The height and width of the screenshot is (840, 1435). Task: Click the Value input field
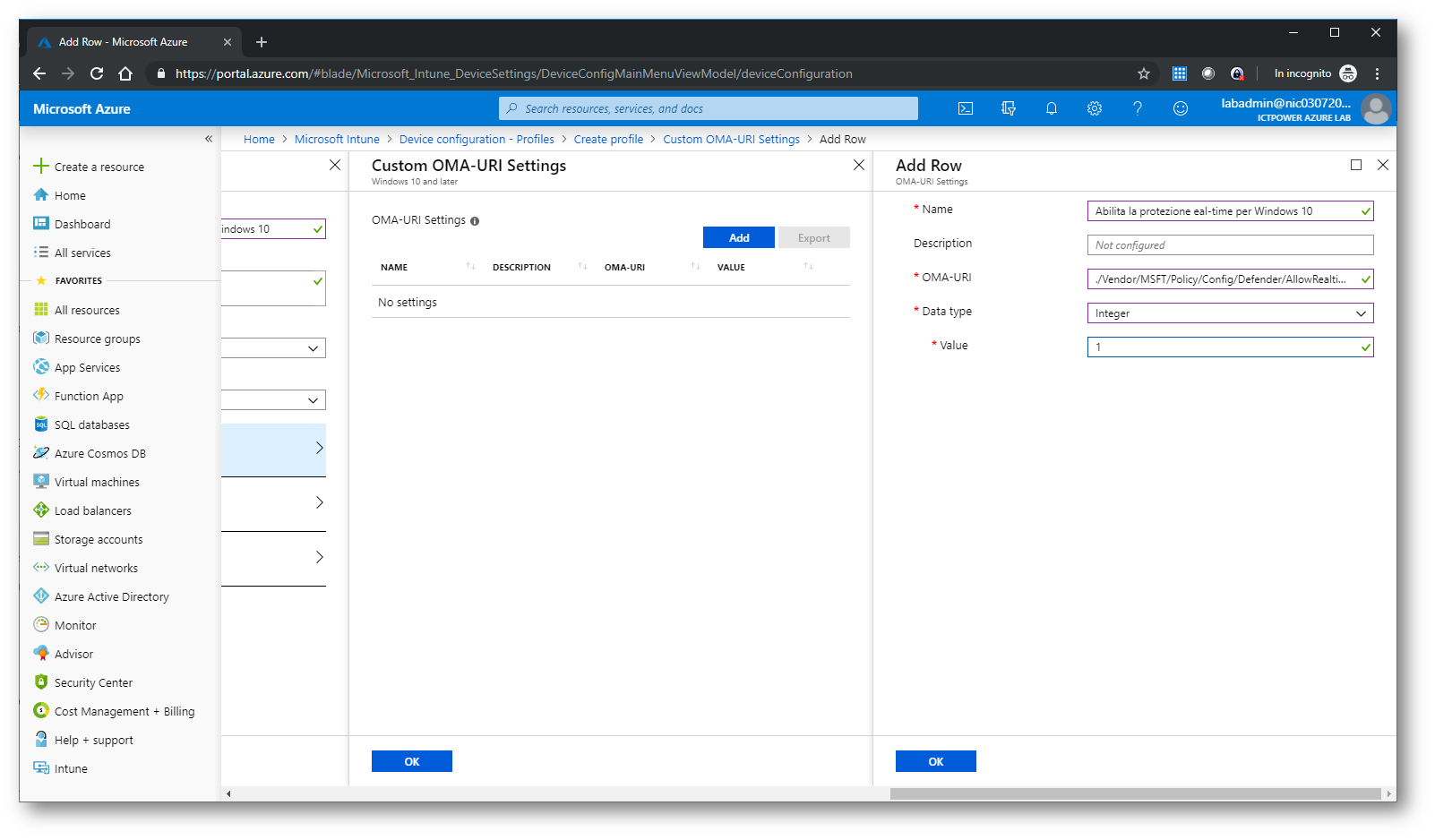coord(1230,347)
